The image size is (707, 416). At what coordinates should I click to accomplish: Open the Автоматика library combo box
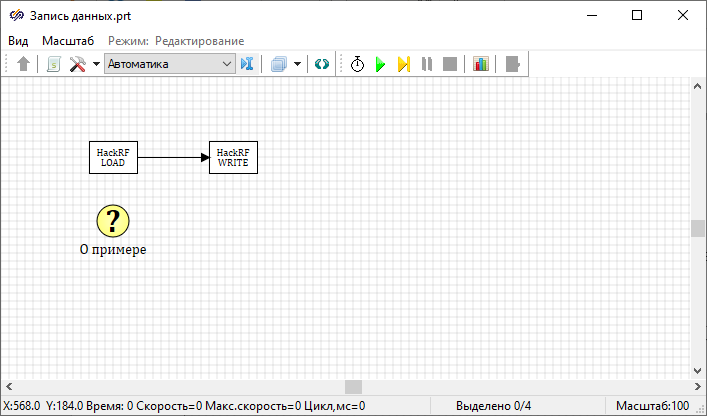169,64
